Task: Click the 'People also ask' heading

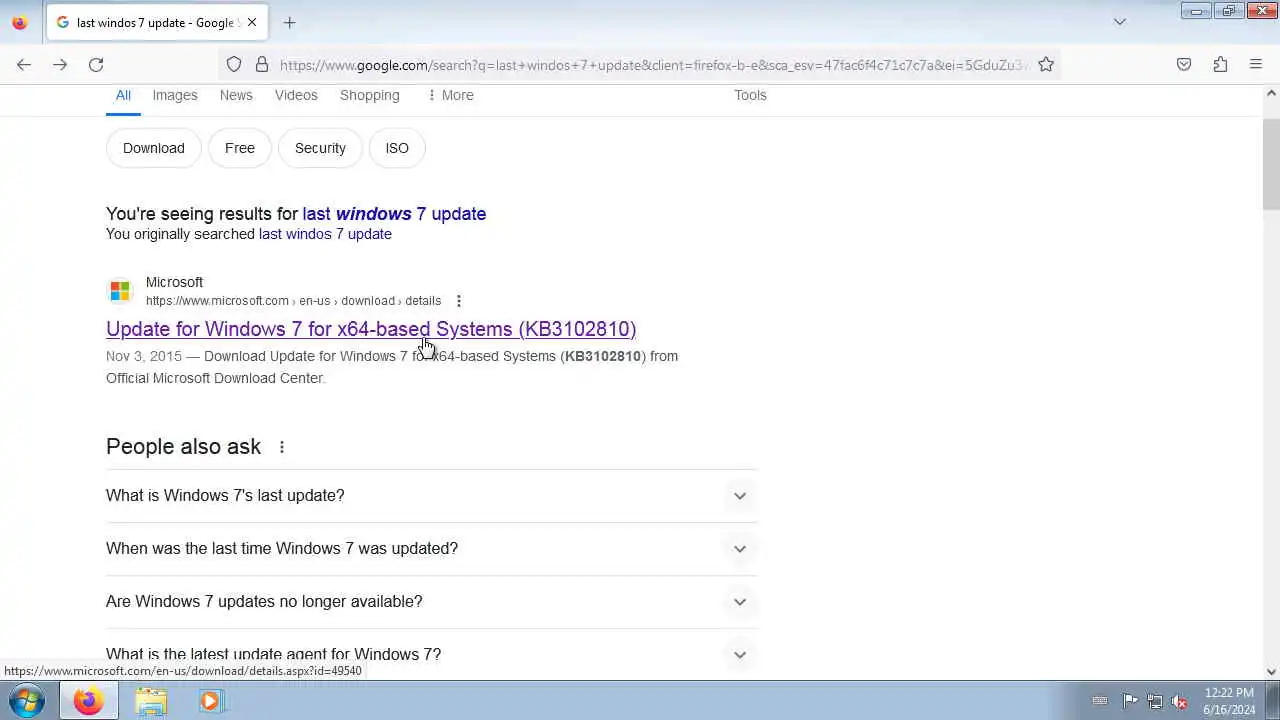Action: (x=184, y=447)
